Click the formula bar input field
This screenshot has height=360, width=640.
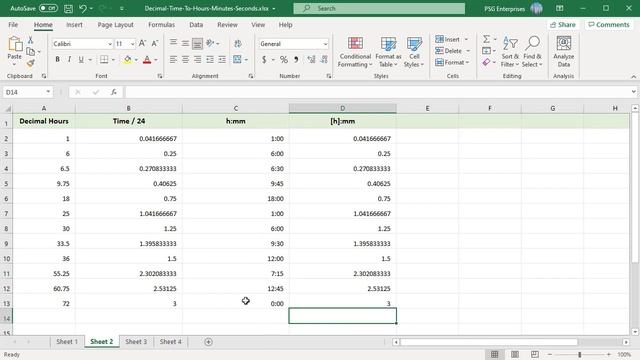tap(378, 92)
